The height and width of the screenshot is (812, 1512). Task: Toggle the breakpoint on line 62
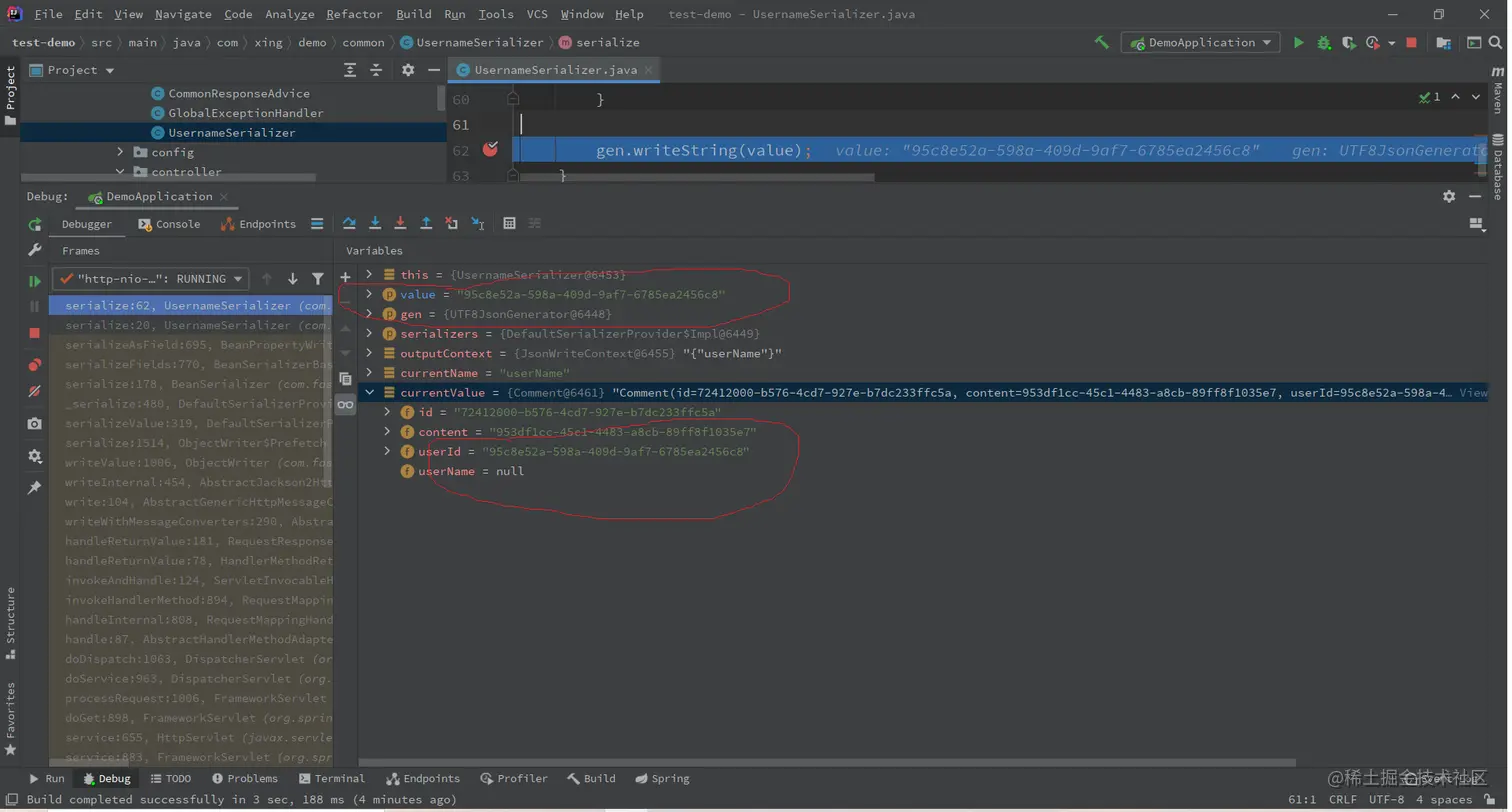490,150
